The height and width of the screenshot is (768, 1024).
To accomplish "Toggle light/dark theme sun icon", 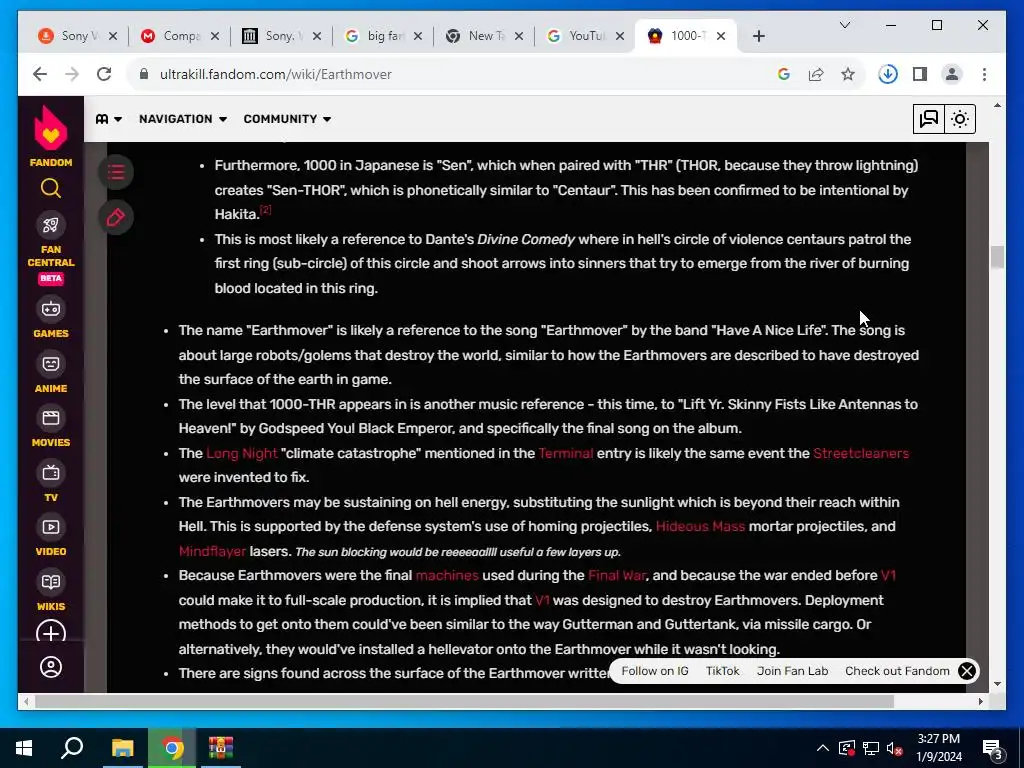I will (x=960, y=119).
